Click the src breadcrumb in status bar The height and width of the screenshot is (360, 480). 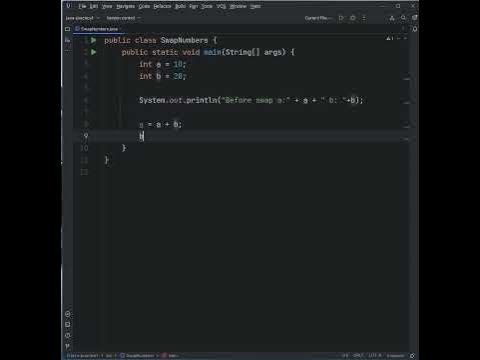coord(109,356)
